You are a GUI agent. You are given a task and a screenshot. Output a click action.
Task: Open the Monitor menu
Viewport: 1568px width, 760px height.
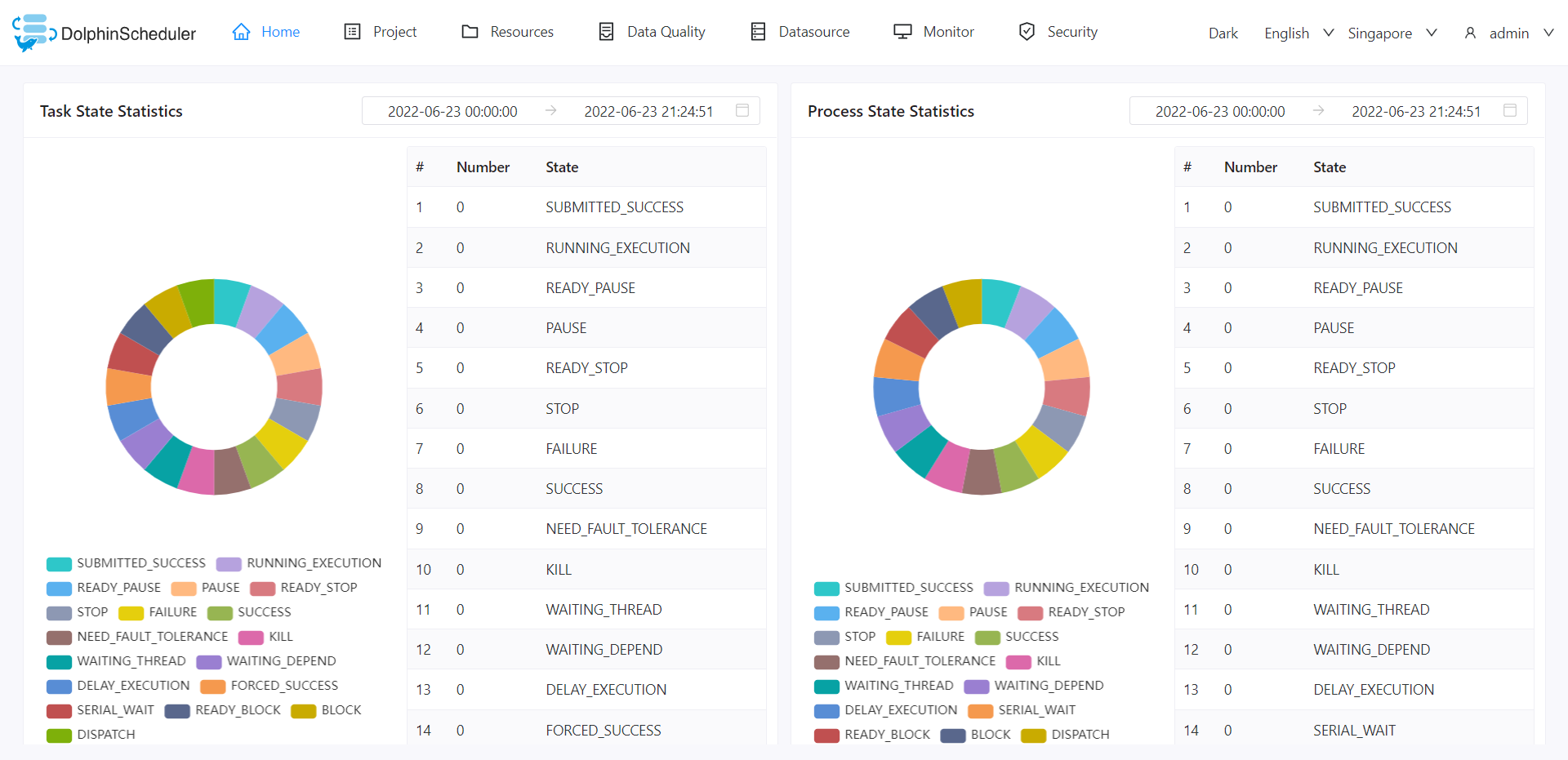948,32
